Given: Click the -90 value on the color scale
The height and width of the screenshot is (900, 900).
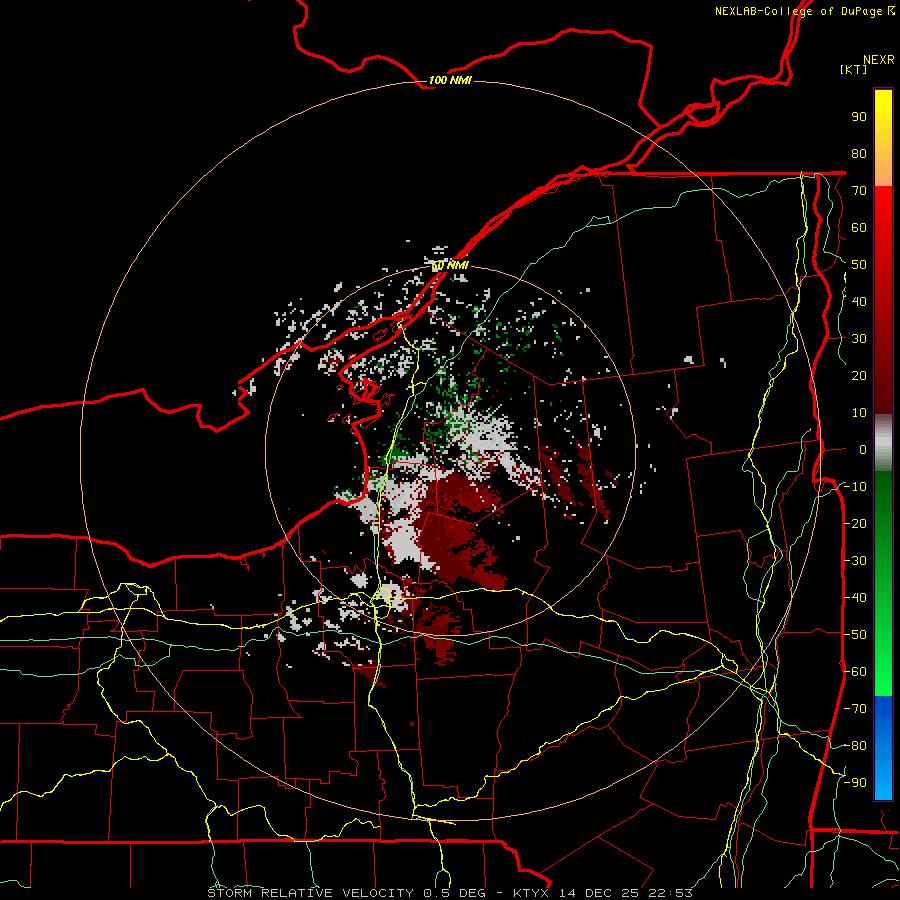Looking at the screenshot, I should (855, 783).
